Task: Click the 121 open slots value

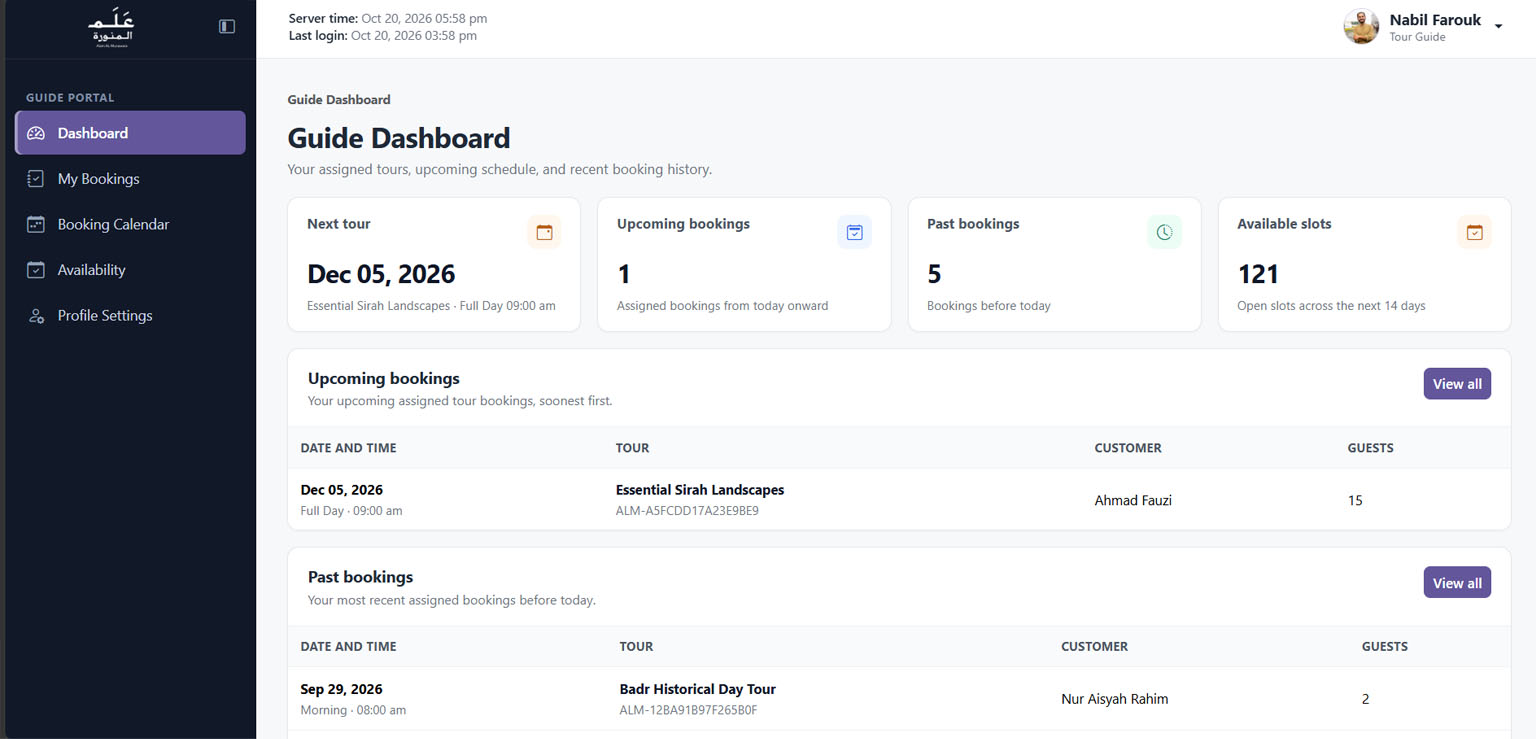Action: pos(1258,274)
